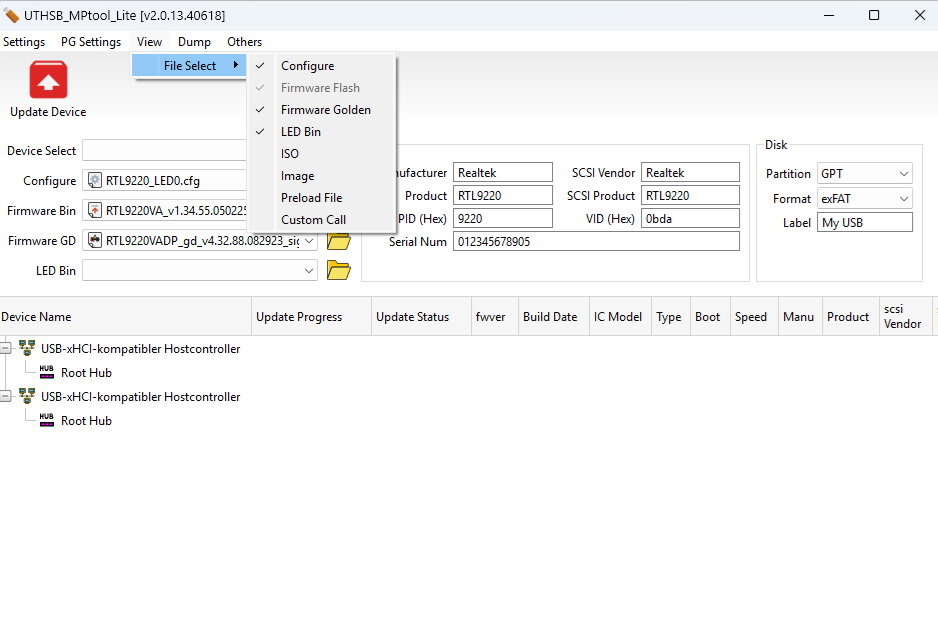The width and height of the screenshot is (938, 620).
Task: Select the first Root Hub icon
Action: [x=47, y=372]
